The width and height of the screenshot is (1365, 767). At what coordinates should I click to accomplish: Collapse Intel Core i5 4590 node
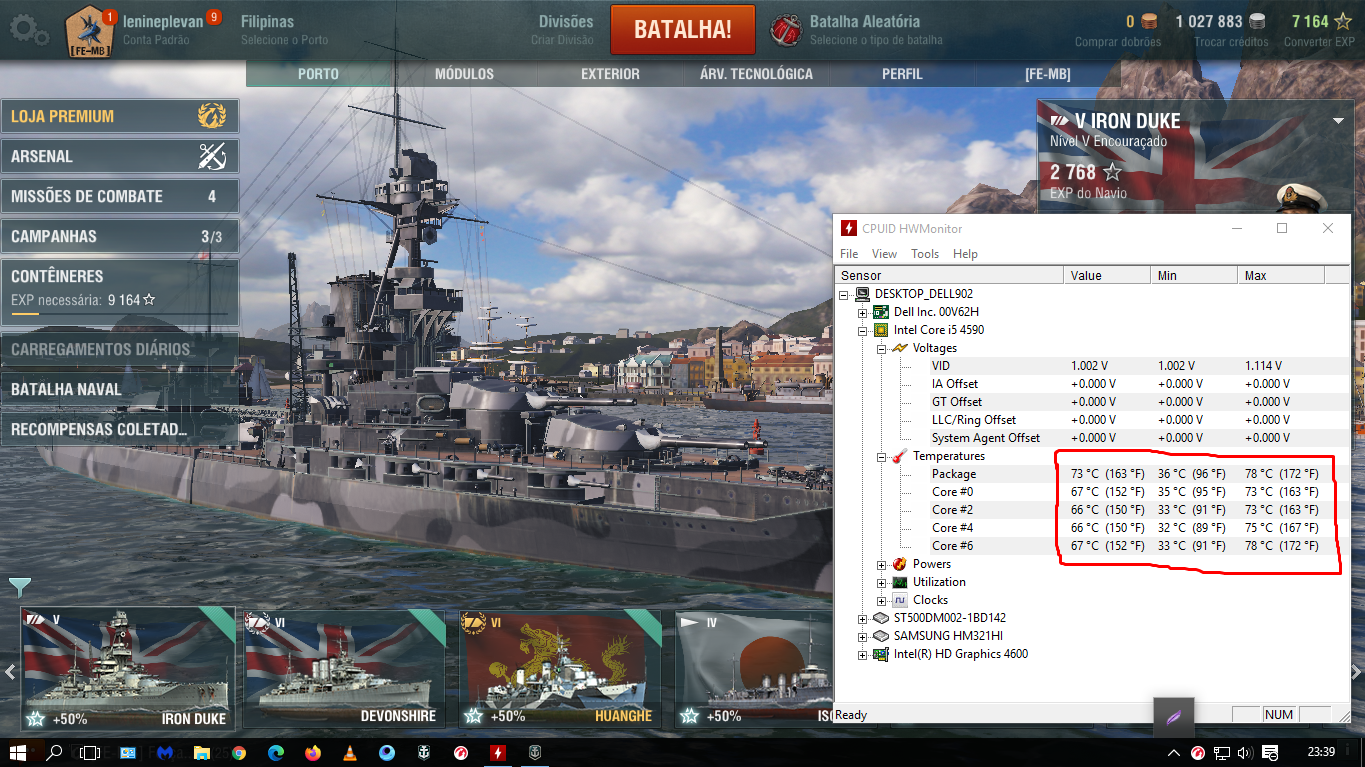coord(863,330)
